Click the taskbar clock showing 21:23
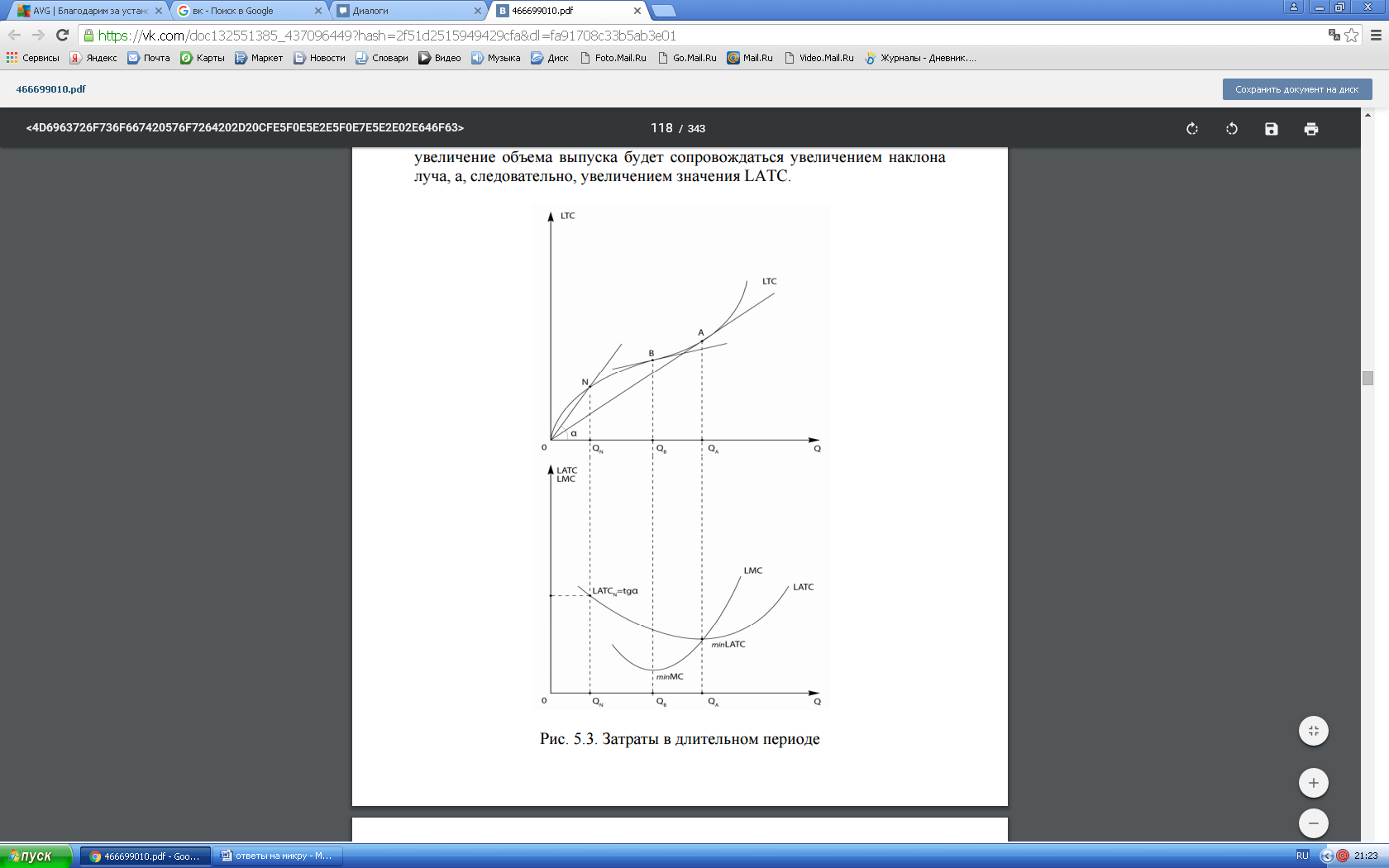The width and height of the screenshot is (1389, 868). point(1366,856)
